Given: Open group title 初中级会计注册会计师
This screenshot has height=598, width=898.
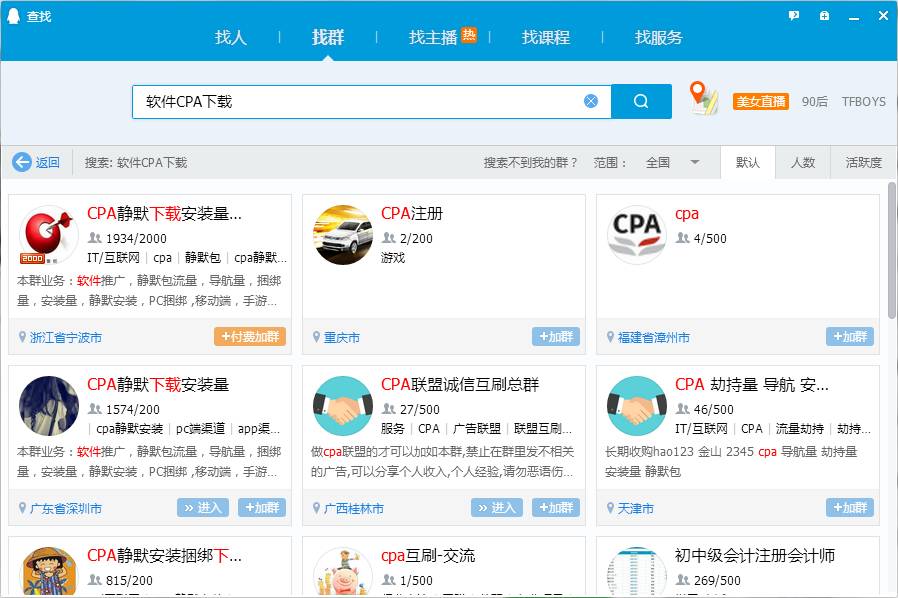Looking at the screenshot, I should point(755,555).
